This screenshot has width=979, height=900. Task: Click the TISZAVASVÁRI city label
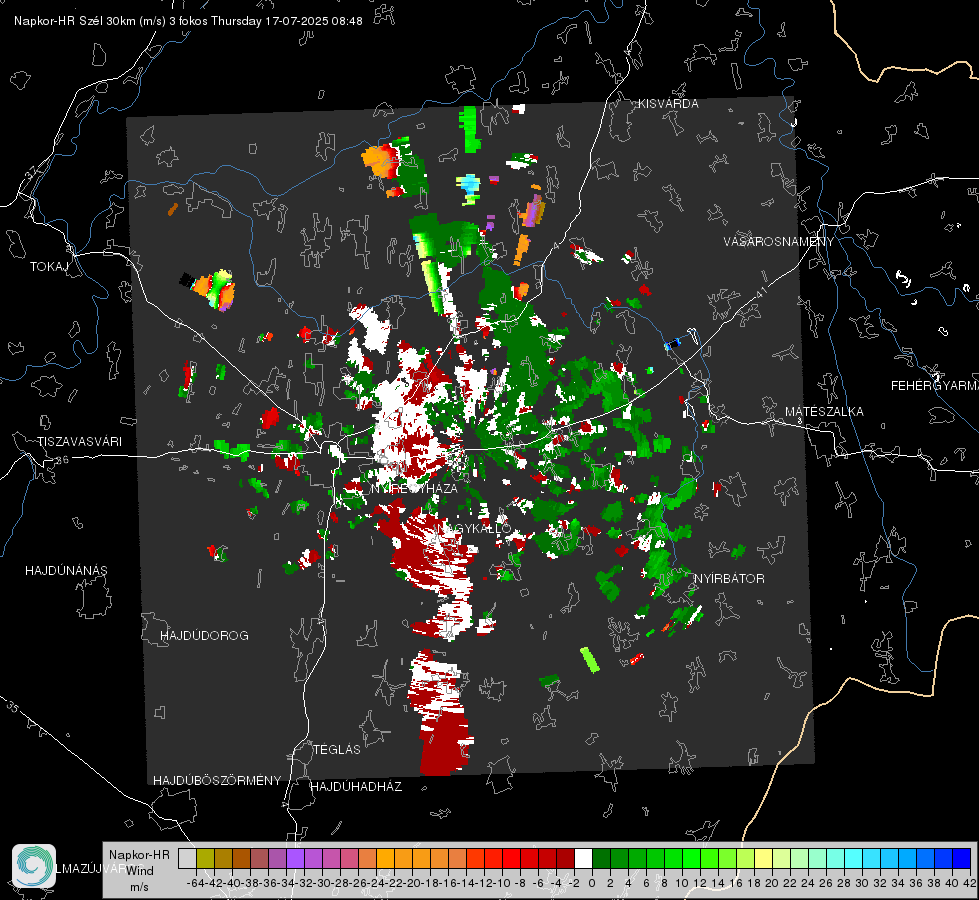79,442
